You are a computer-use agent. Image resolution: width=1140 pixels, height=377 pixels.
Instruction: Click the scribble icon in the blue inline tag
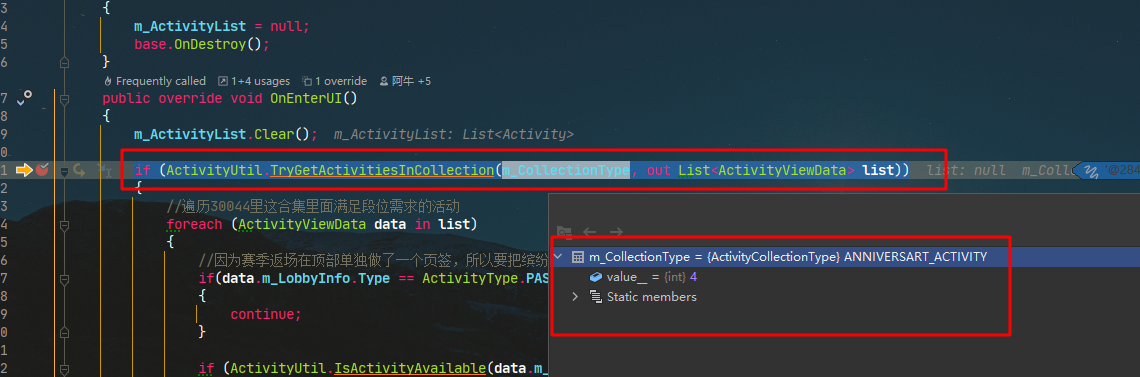[x=1091, y=171]
